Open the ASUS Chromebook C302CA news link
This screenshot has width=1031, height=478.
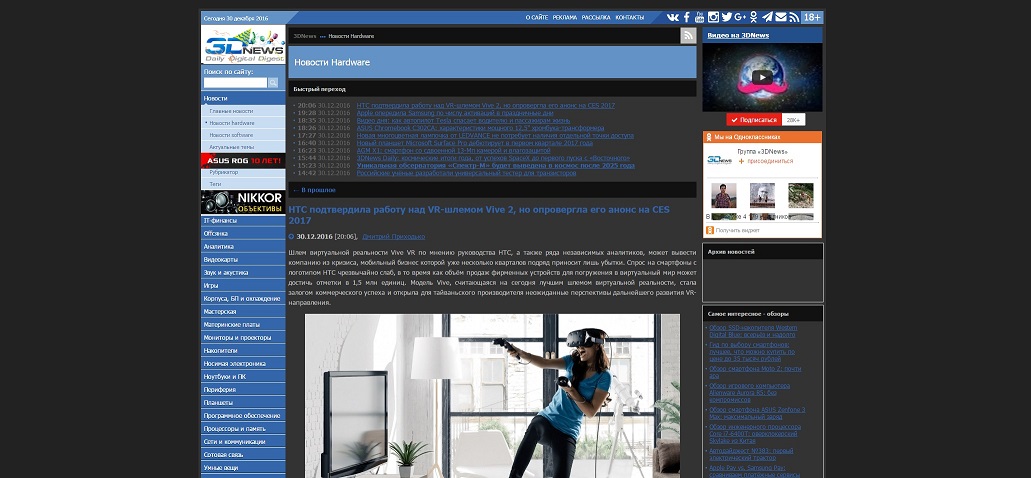[480, 128]
